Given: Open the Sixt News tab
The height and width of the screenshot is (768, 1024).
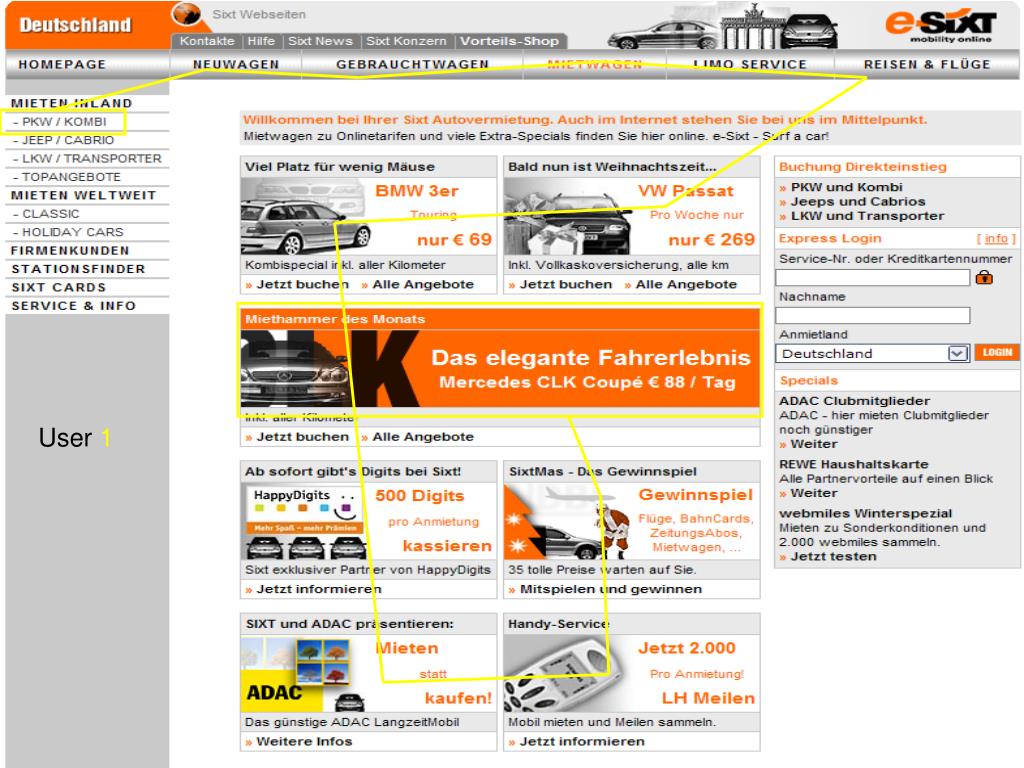Looking at the screenshot, I should tap(320, 40).
